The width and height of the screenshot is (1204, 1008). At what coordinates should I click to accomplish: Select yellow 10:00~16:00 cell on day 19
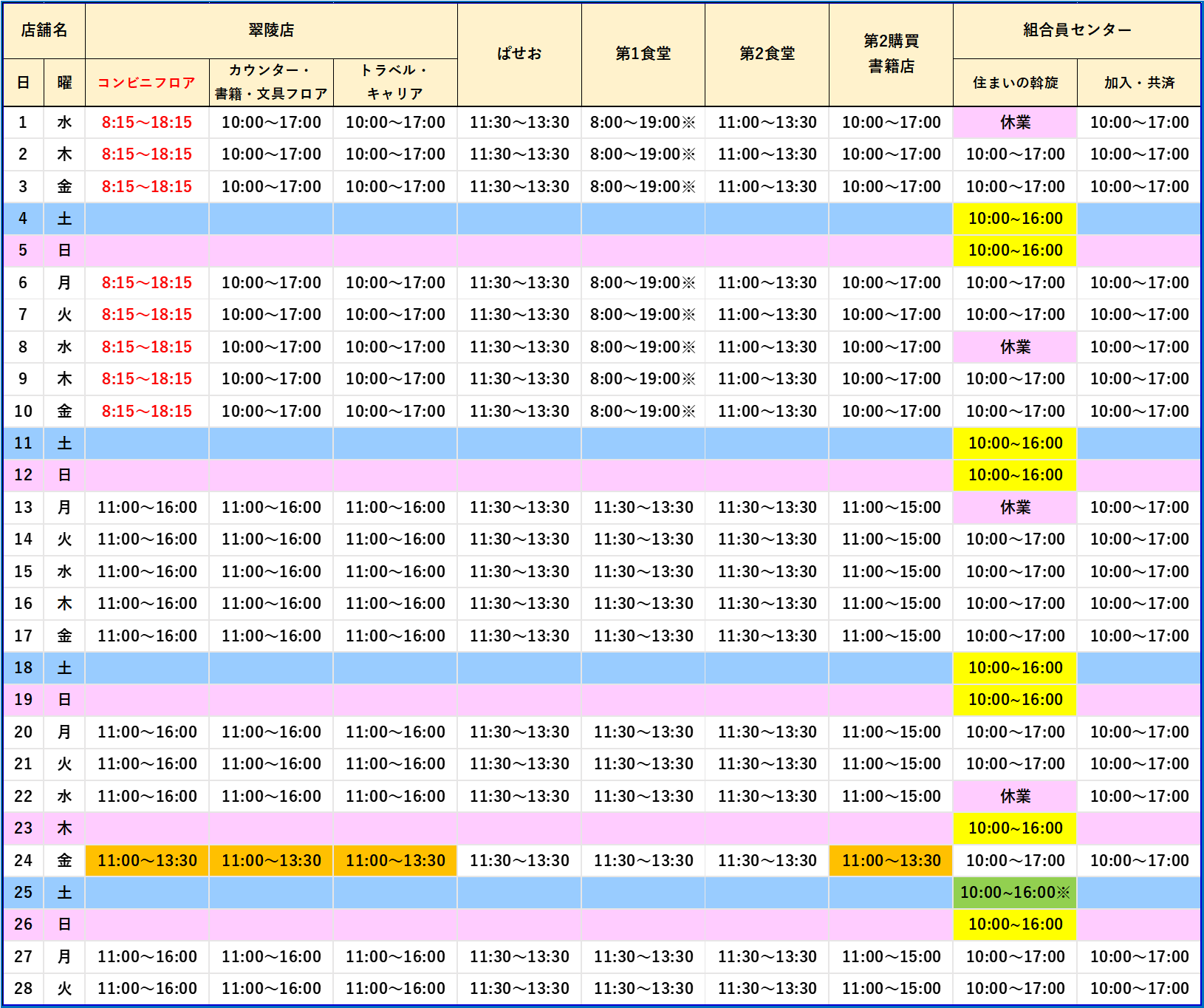tap(1016, 700)
